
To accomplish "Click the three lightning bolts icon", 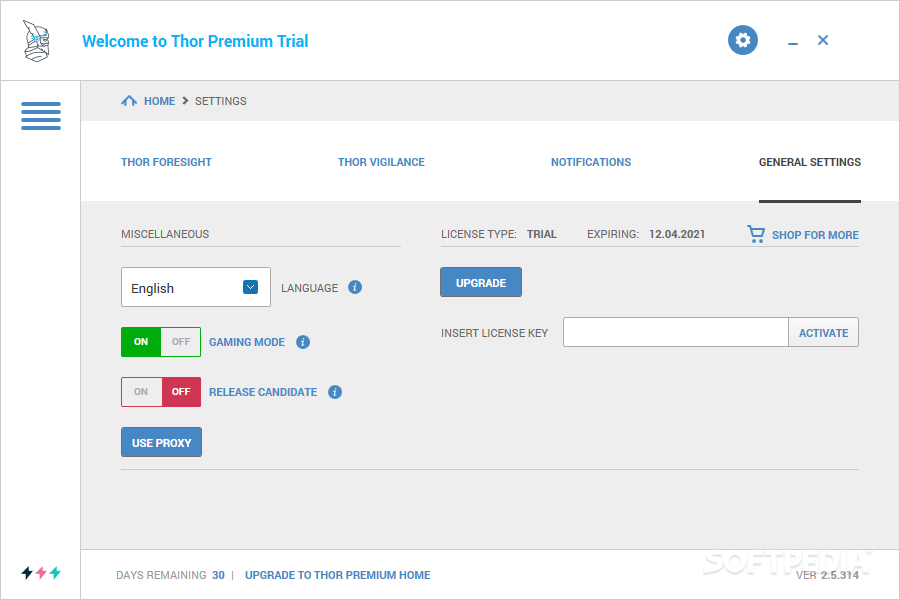I will point(41,572).
